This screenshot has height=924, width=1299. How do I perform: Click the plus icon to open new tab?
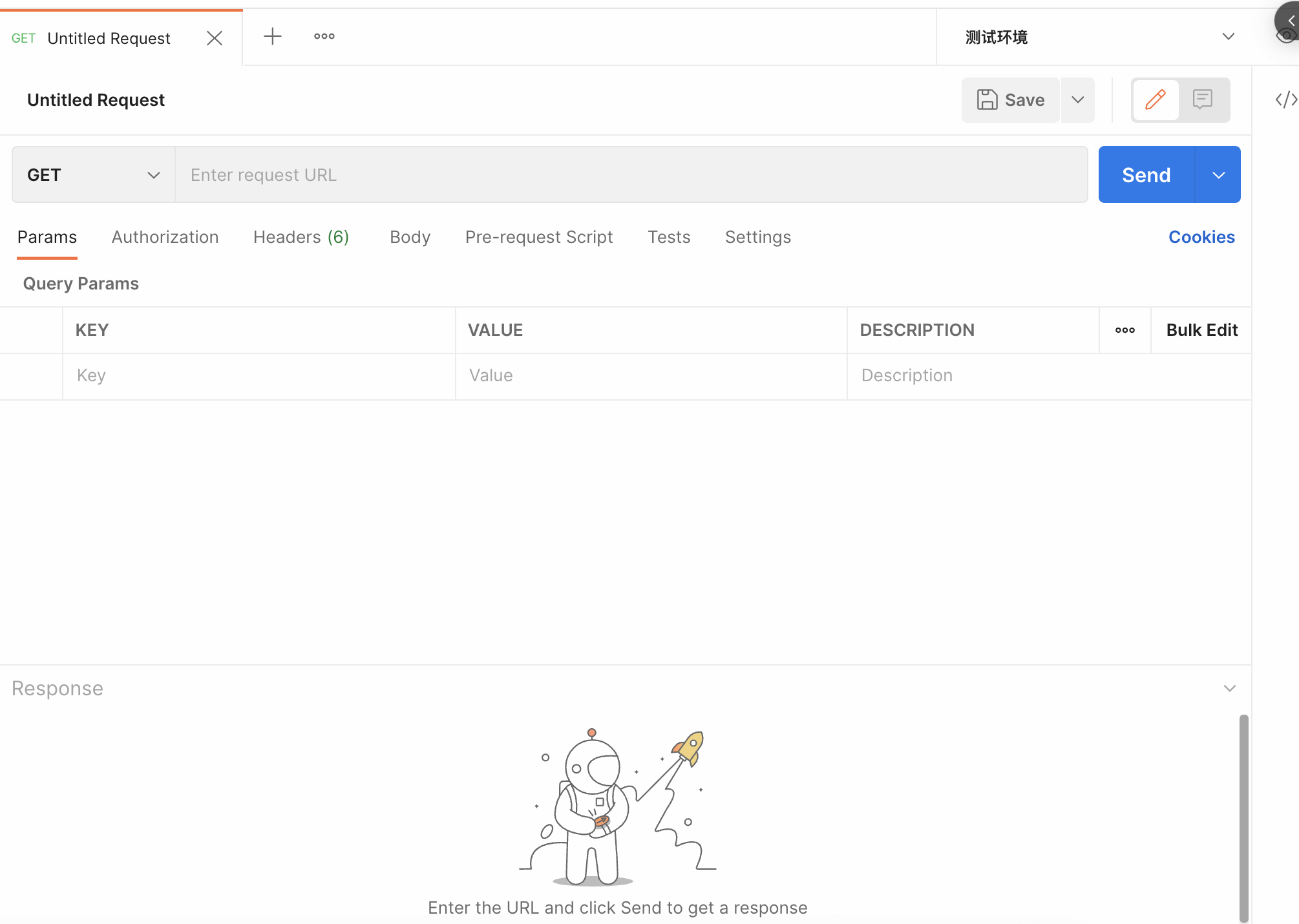(x=273, y=36)
